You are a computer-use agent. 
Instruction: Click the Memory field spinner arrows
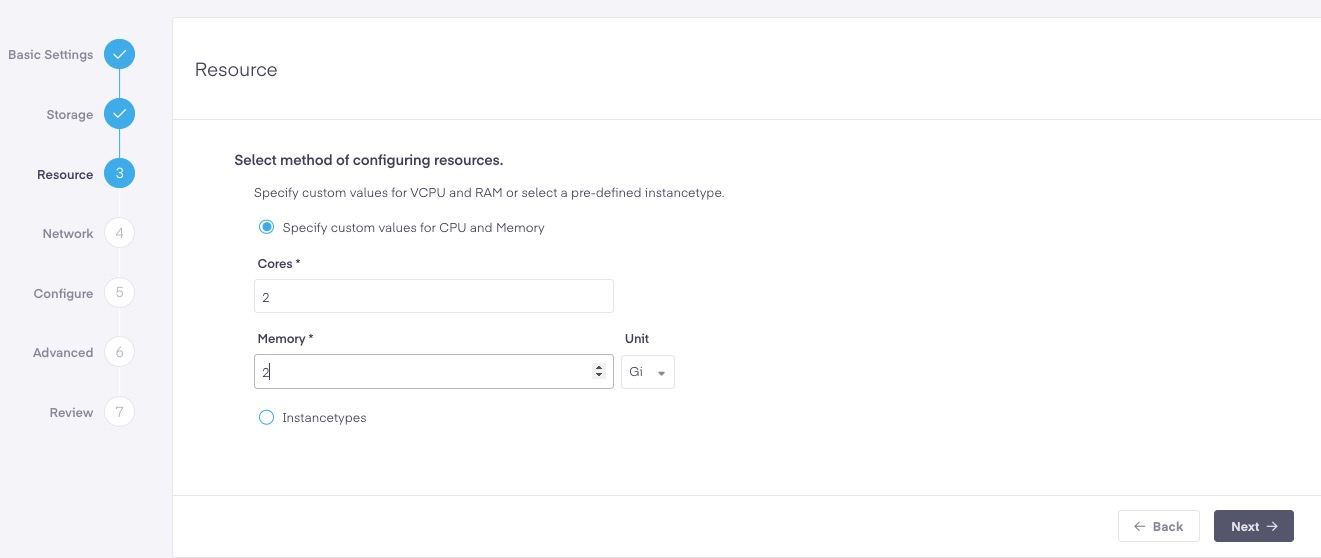(x=598, y=371)
